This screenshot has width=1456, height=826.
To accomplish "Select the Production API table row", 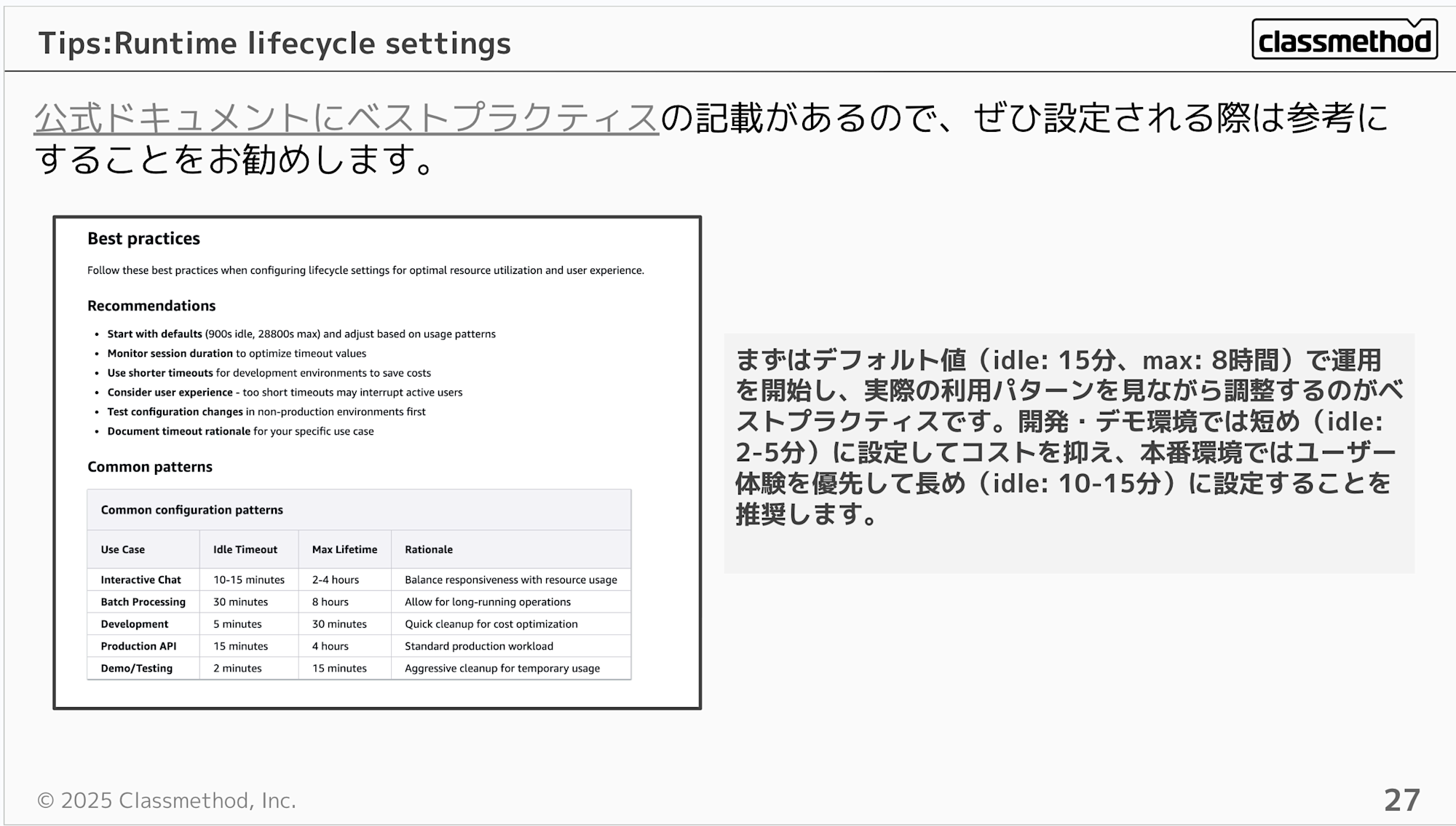I will point(138,646).
